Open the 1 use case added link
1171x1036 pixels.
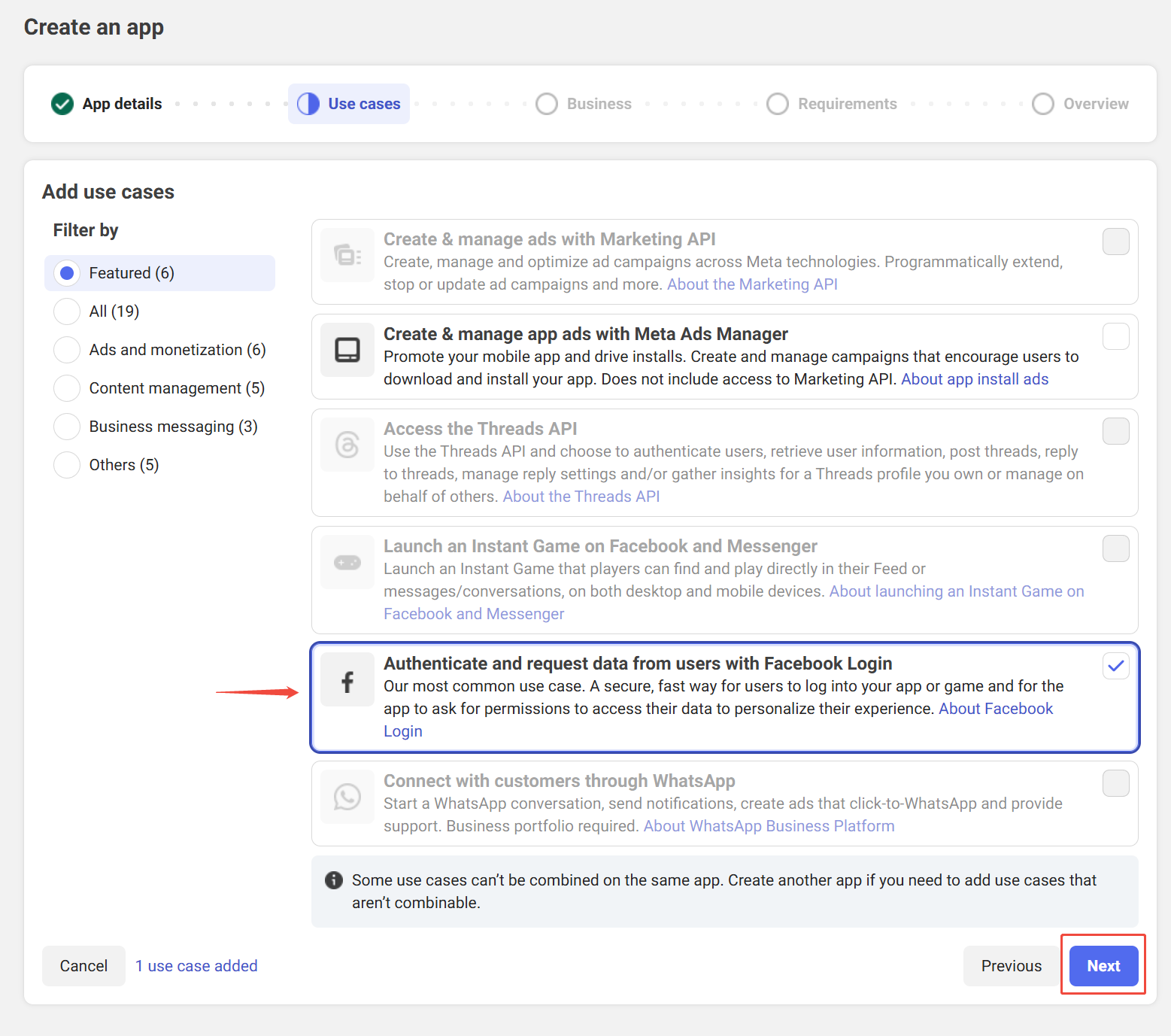click(196, 966)
